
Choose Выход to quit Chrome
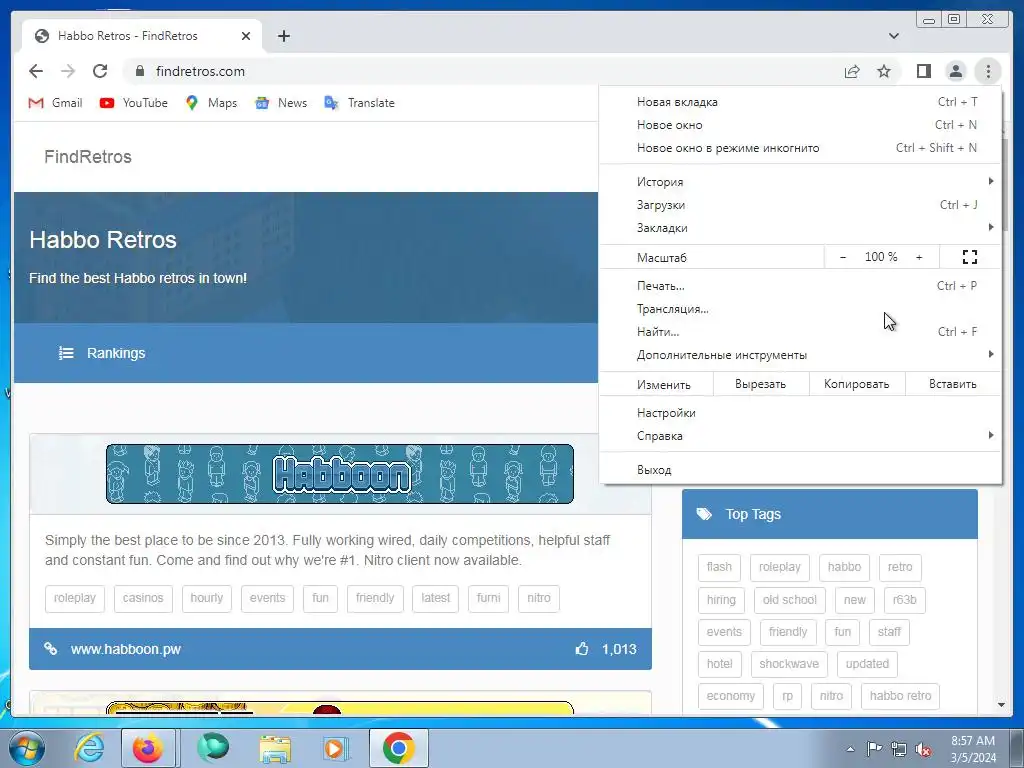click(x=800, y=470)
